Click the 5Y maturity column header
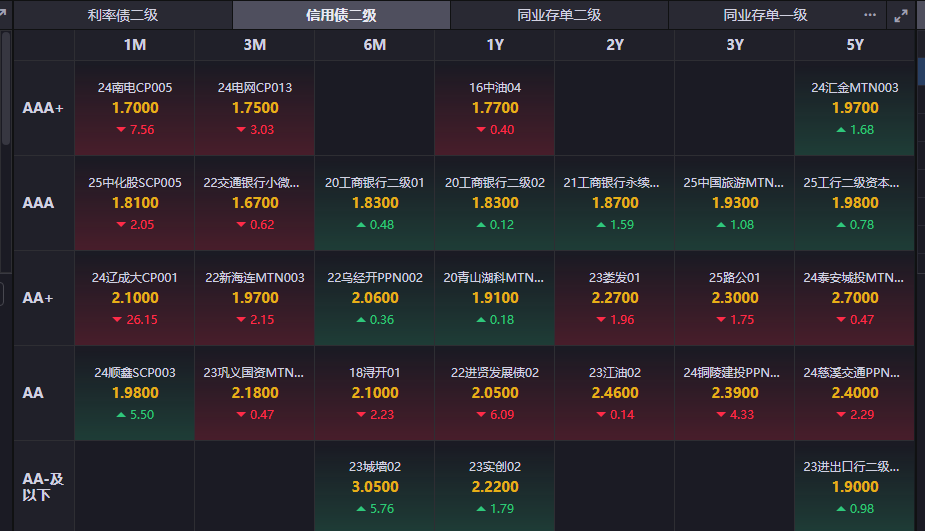 [855, 45]
